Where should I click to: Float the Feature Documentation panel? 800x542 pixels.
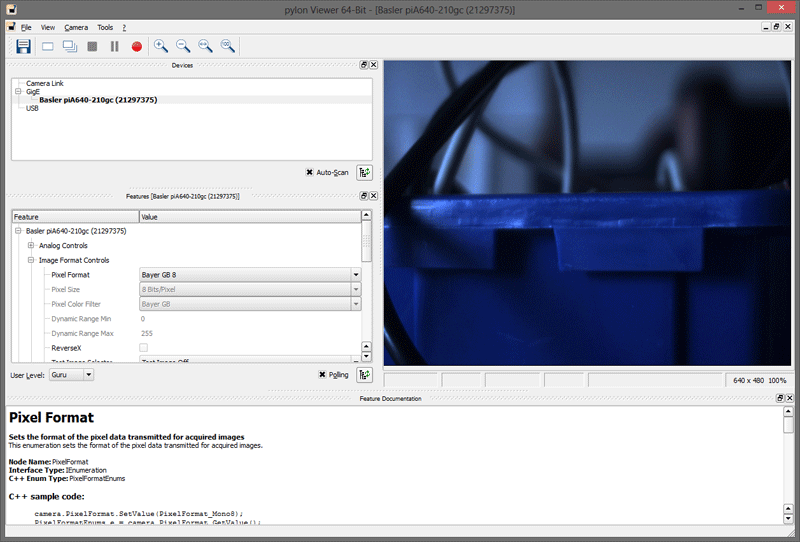click(x=780, y=398)
